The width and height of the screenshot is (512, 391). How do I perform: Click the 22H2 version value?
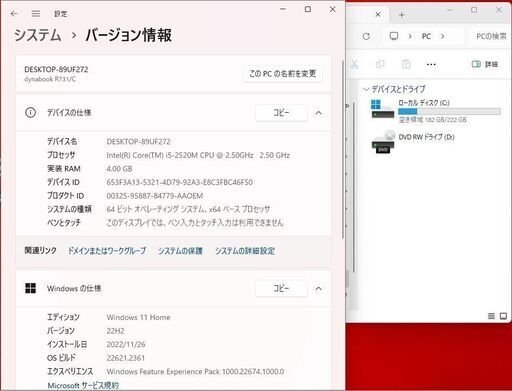click(x=115, y=331)
